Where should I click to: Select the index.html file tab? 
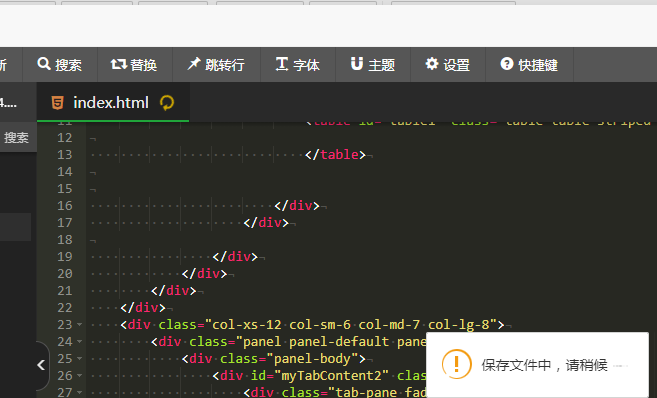[x=113, y=102]
